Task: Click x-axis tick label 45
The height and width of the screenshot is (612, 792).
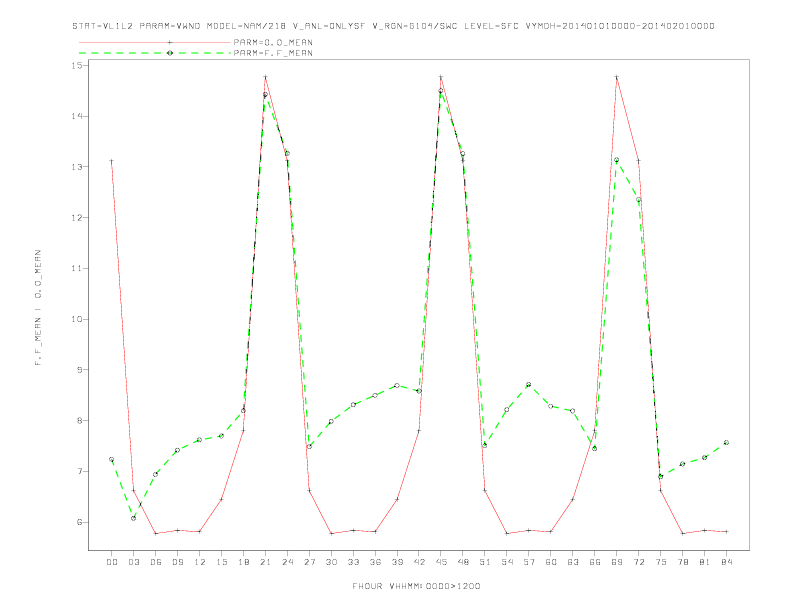Action: [441, 562]
